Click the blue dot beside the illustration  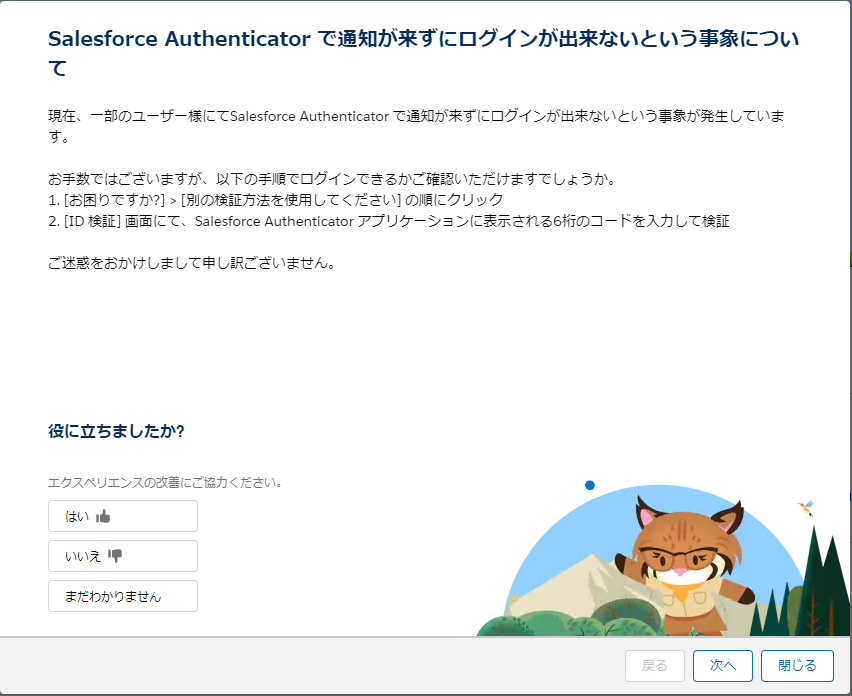[x=590, y=485]
